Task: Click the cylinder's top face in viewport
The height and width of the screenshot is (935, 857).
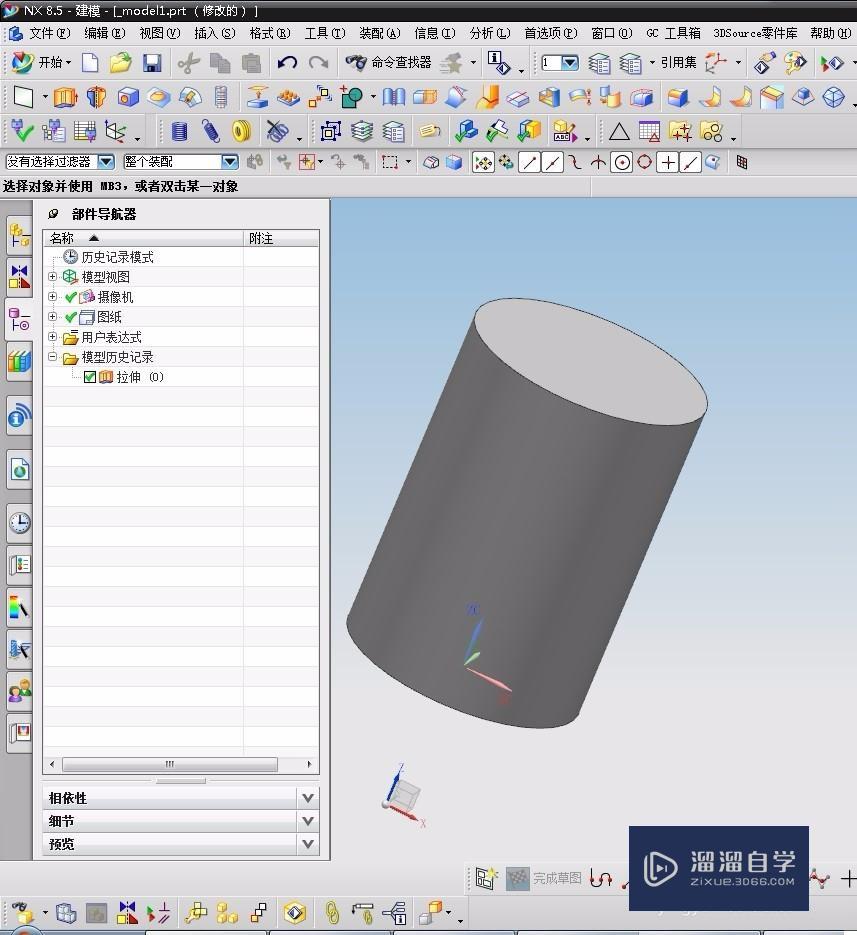Action: [x=590, y=361]
